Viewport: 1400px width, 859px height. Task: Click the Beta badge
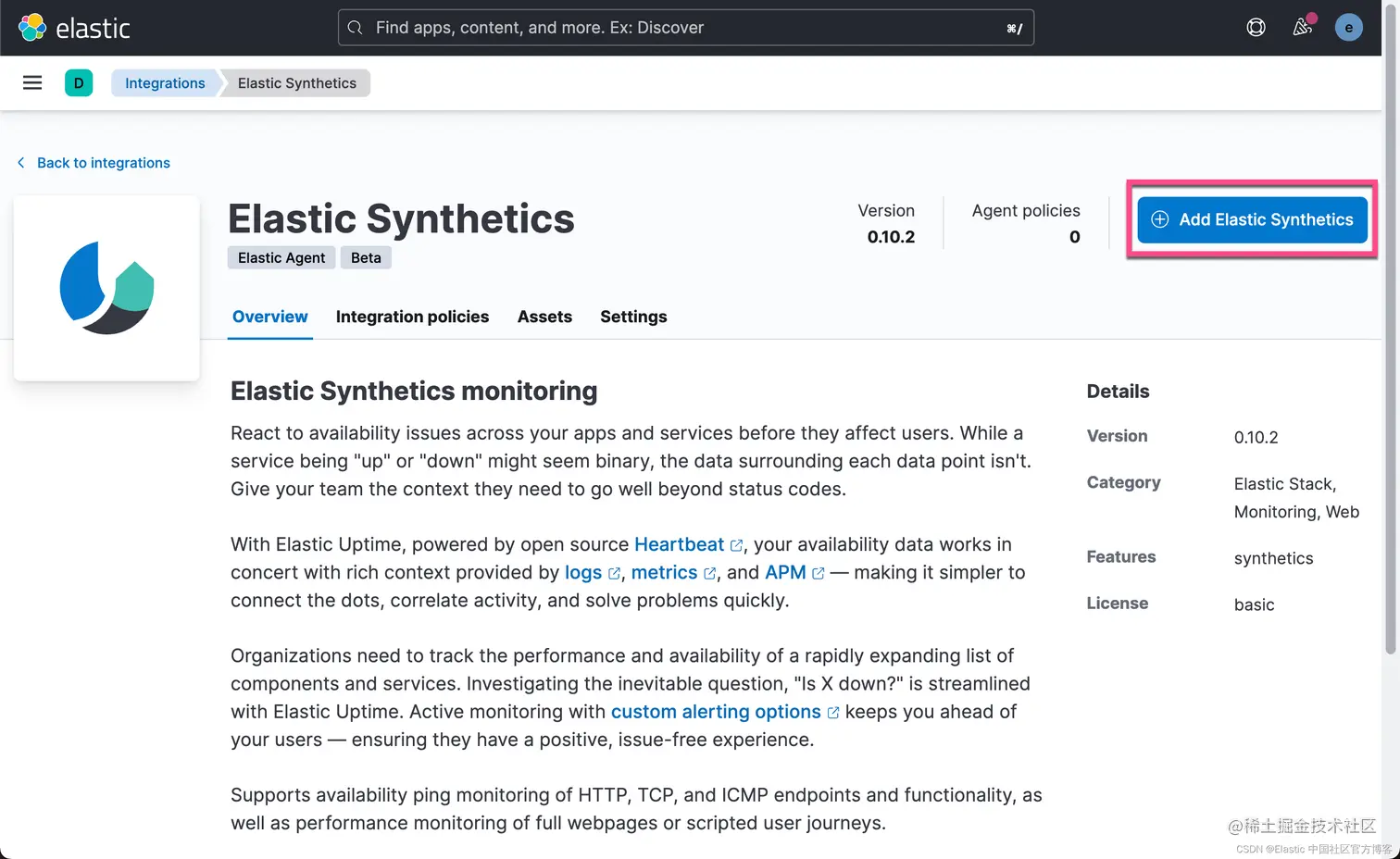[366, 257]
